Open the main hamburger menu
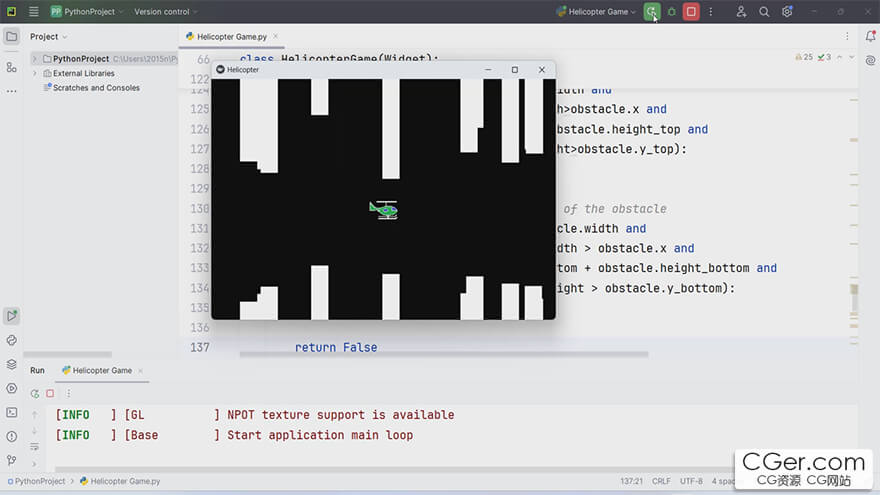The width and height of the screenshot is (880, 495). (34, 12)
